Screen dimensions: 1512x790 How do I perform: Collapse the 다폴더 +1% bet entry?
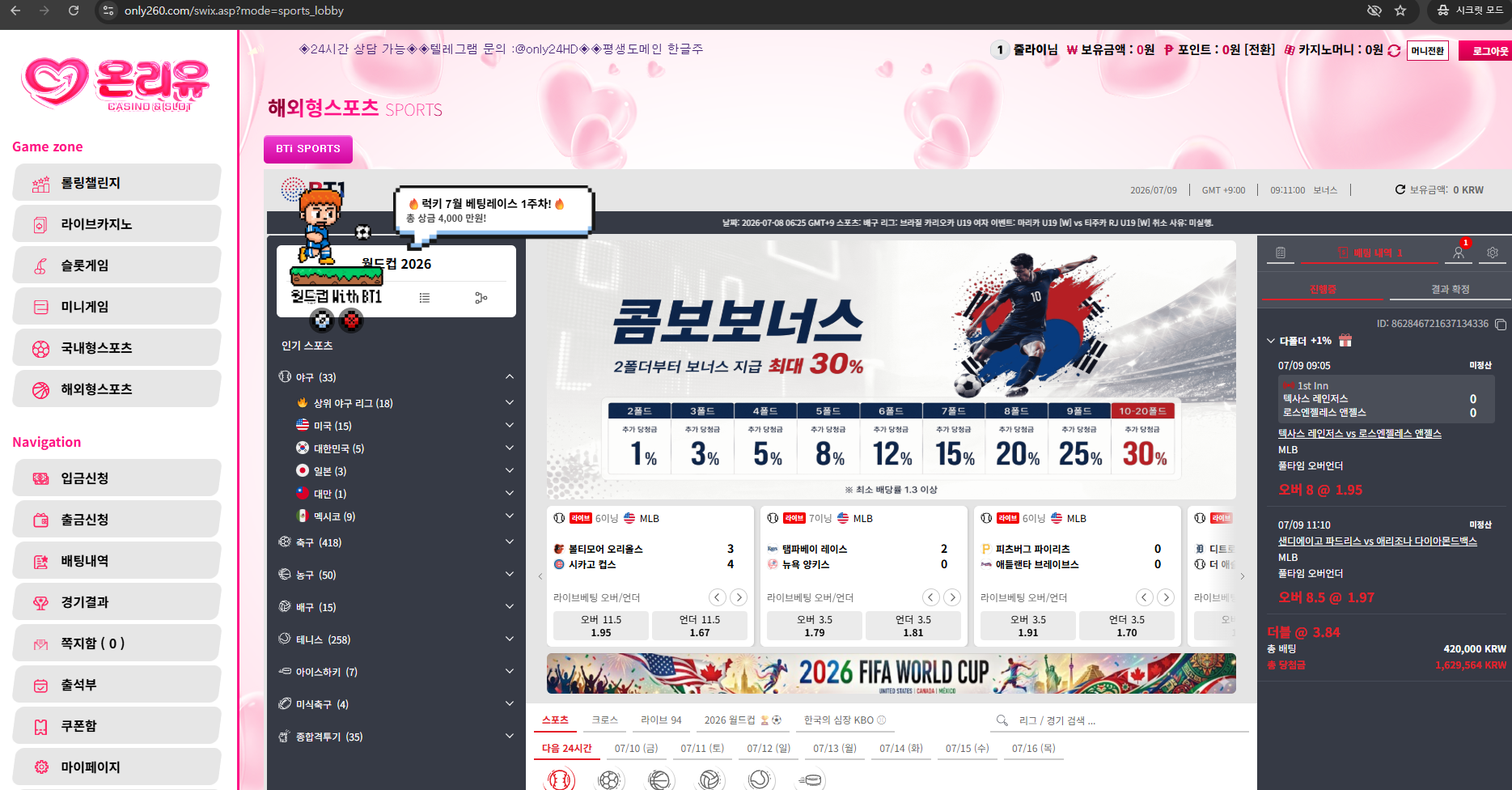click(1271, 341)
